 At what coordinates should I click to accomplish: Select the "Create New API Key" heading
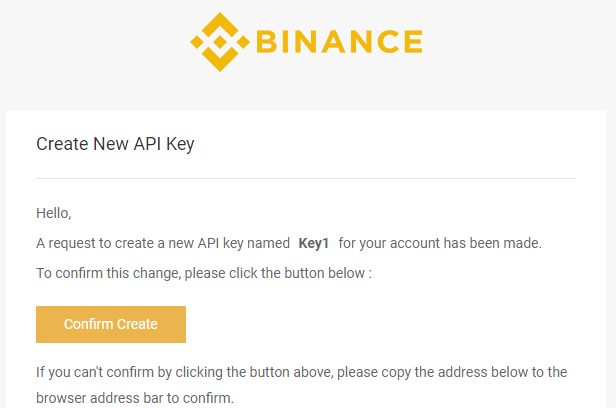115,144
